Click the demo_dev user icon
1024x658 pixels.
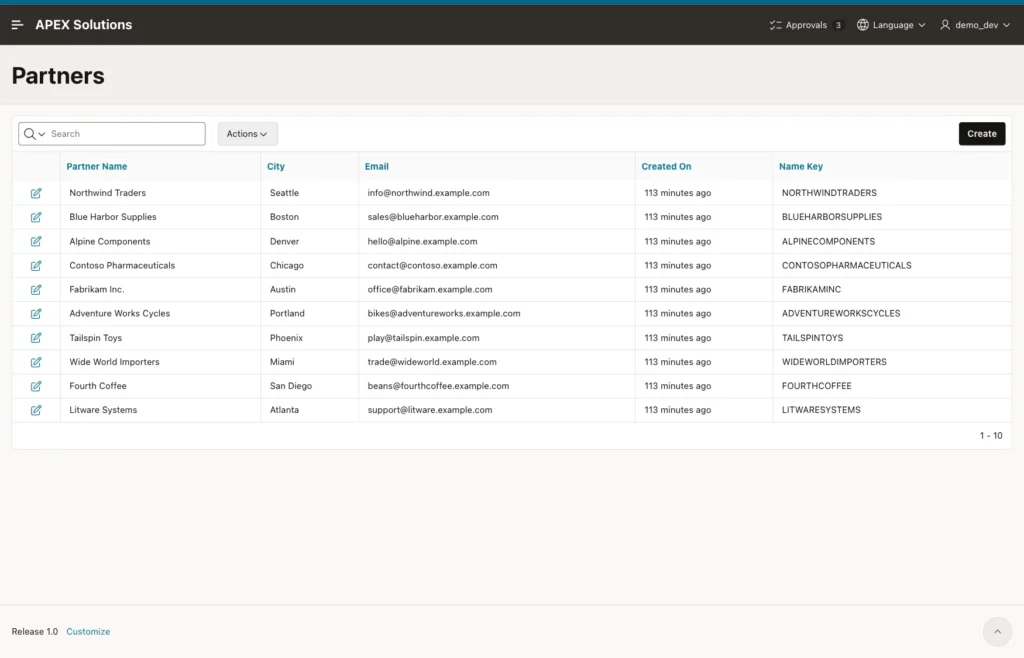[945, 25]
